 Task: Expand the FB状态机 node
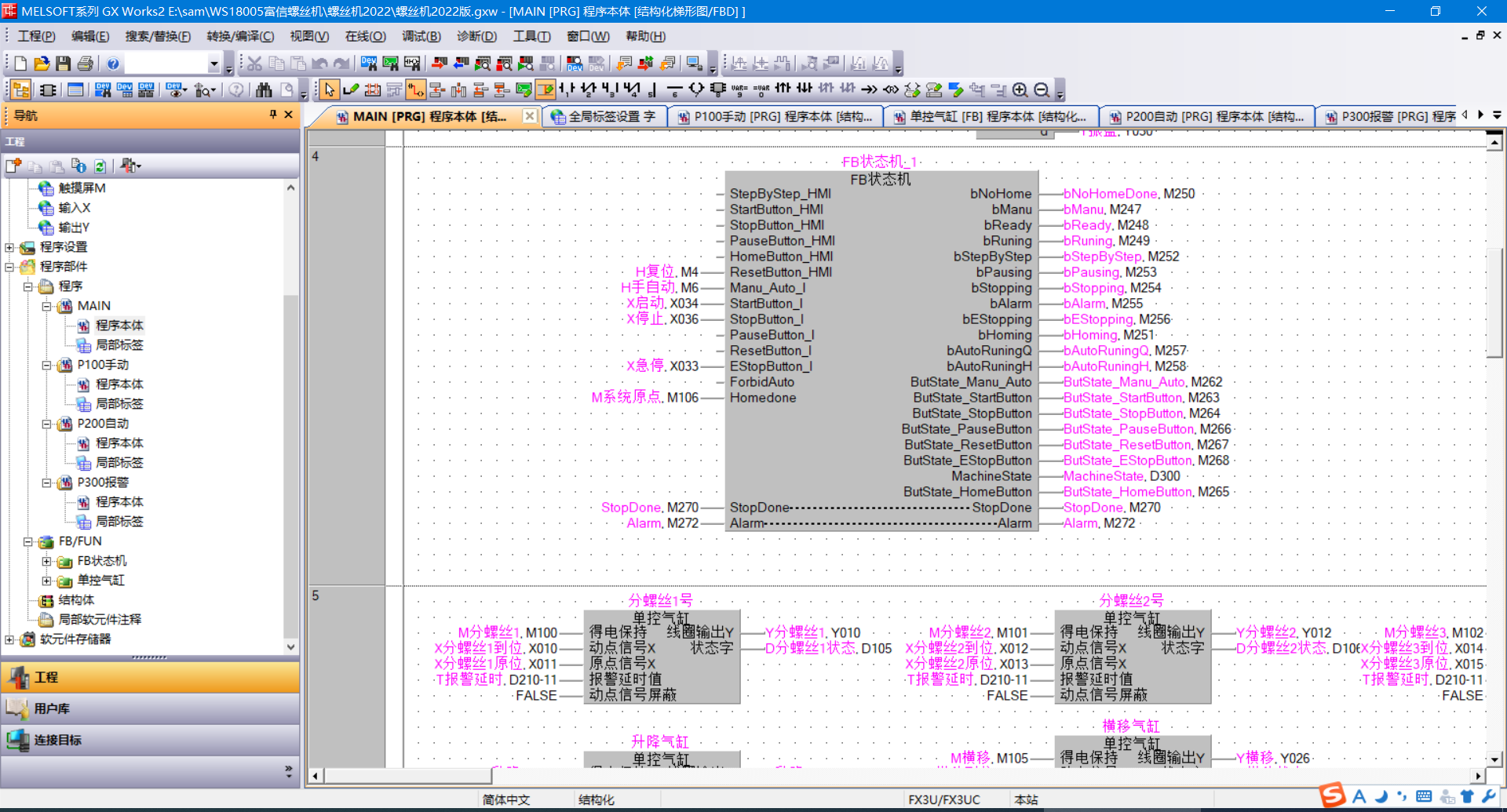pyautogui.click(x=47, y=561)
